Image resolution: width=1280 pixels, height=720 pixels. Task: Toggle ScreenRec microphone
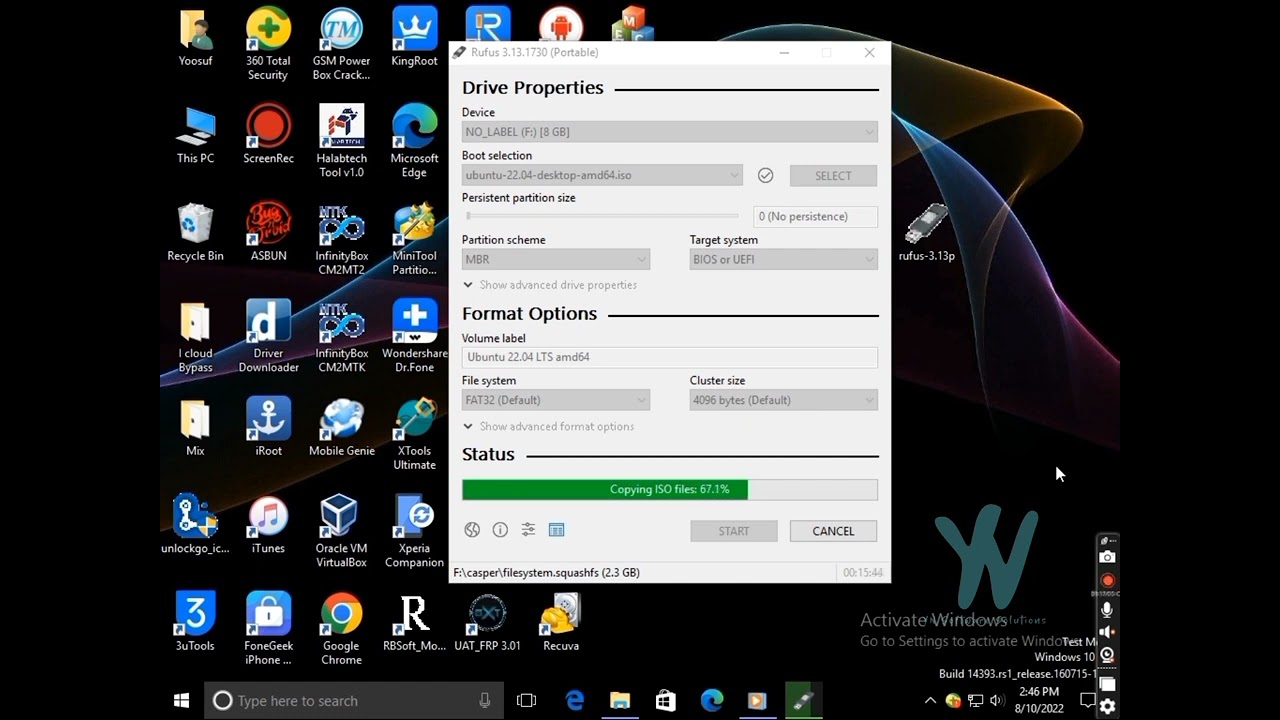(1107, 609)
